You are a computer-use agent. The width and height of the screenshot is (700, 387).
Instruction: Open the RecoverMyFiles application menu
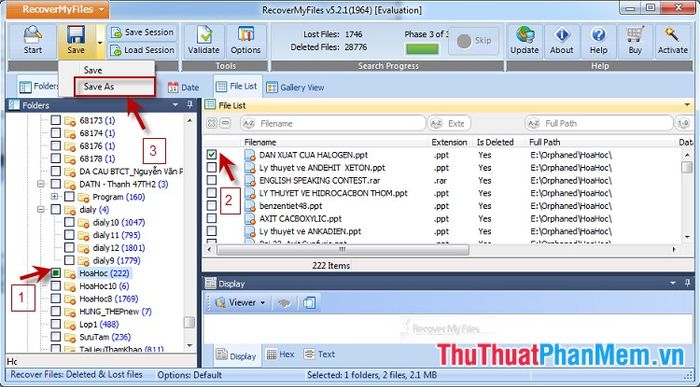pos(58,9)
